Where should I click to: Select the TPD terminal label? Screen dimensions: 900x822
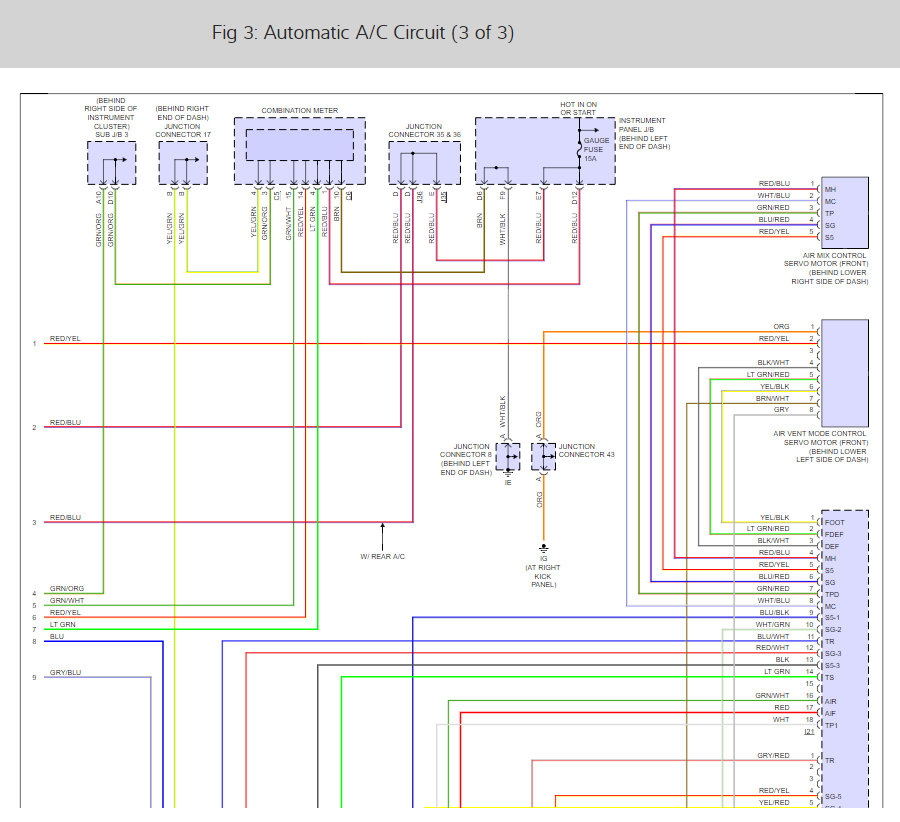tap(832, 595)
